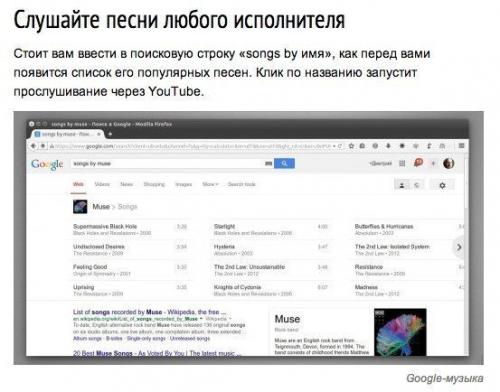Play the song Supermassive Black Hole
This screenshot has height=392, width=500.
coord(105,226)
